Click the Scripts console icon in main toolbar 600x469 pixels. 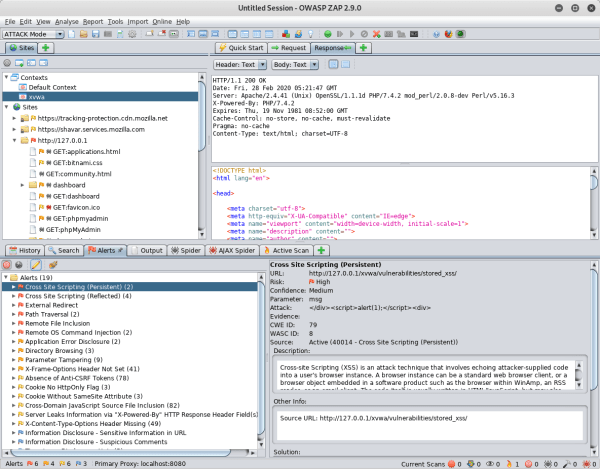(414, 34)
